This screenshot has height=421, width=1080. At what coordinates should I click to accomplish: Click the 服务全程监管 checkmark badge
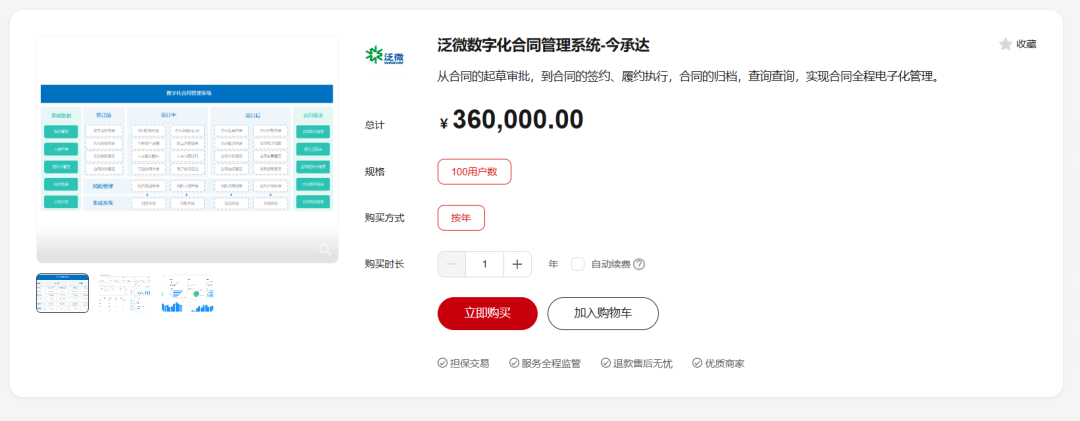click(544, 363)
